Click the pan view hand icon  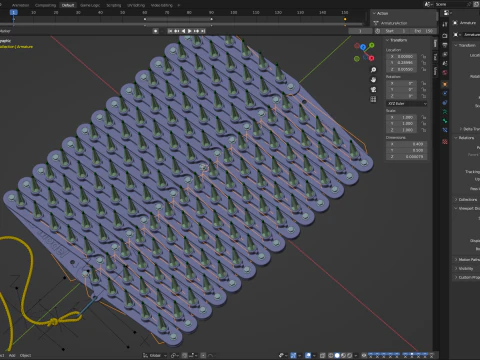pyautogui.click(x=373, y=80)
